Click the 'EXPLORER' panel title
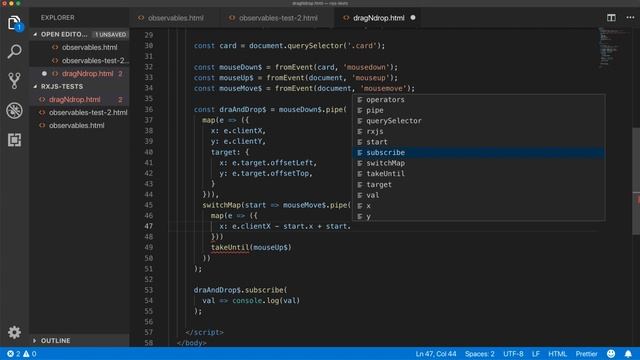 [58, 18]
